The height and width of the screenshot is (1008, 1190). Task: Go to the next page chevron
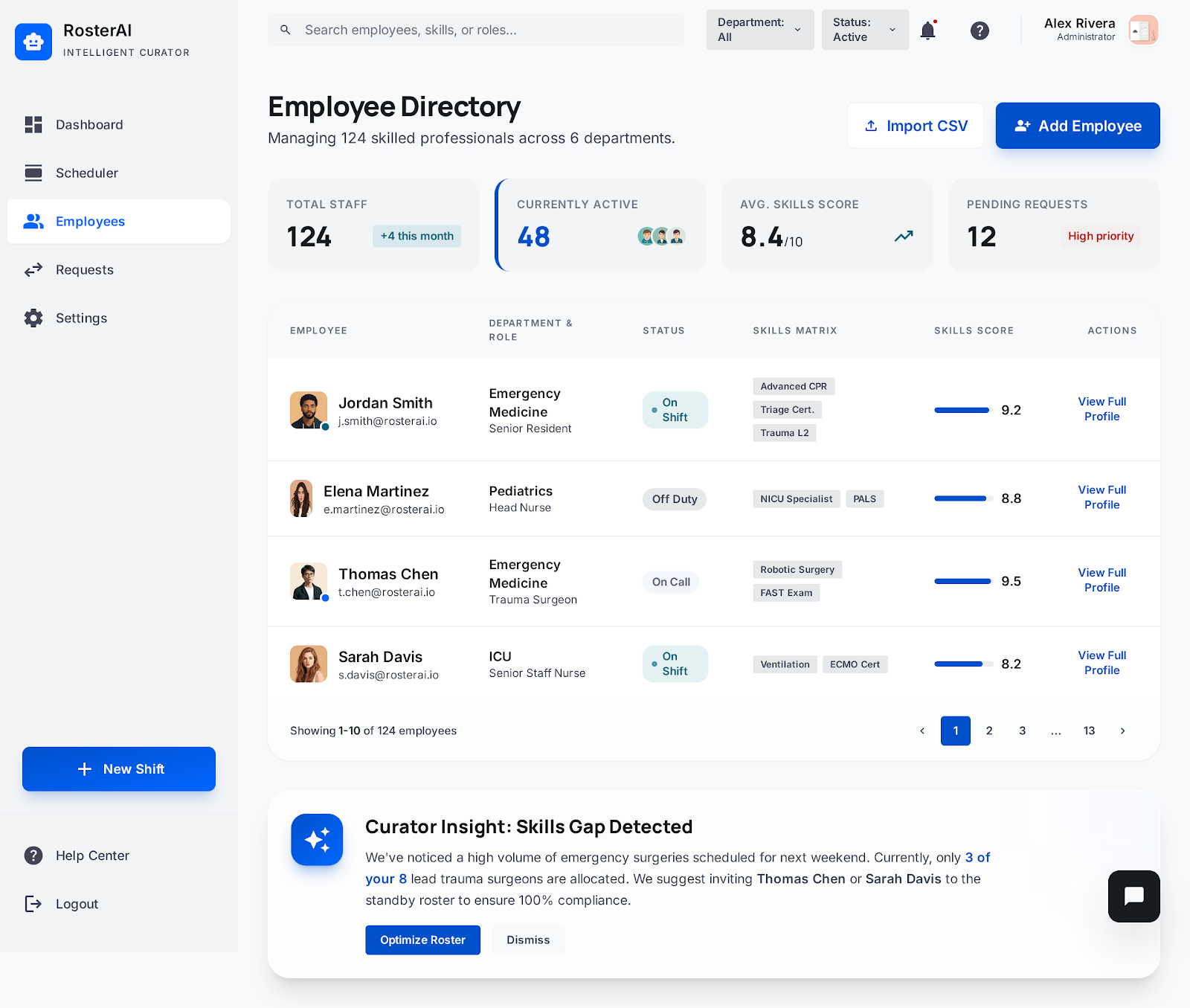tap(1122, 731)
